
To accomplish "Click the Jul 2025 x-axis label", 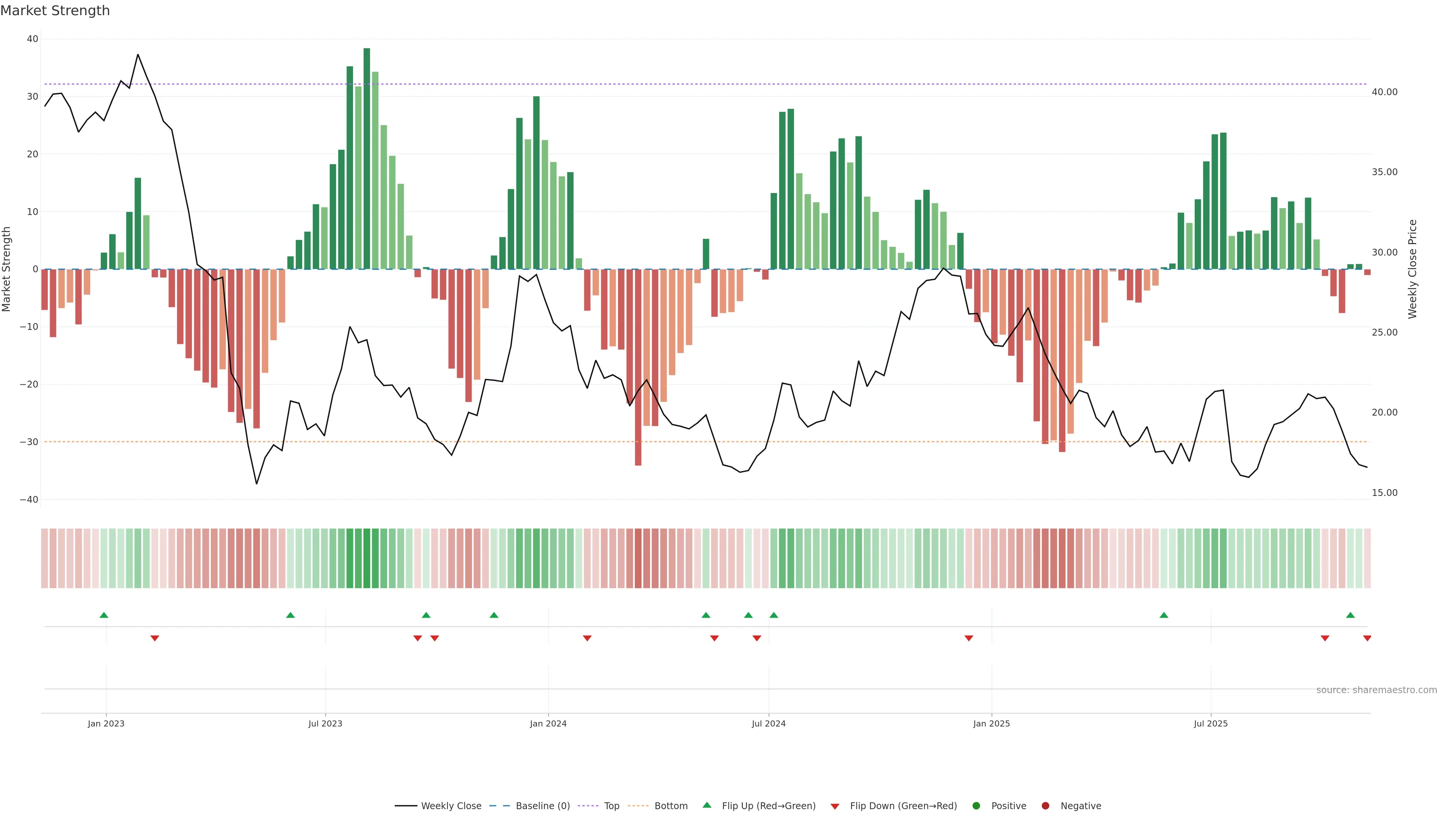I will coord(1211,723).
